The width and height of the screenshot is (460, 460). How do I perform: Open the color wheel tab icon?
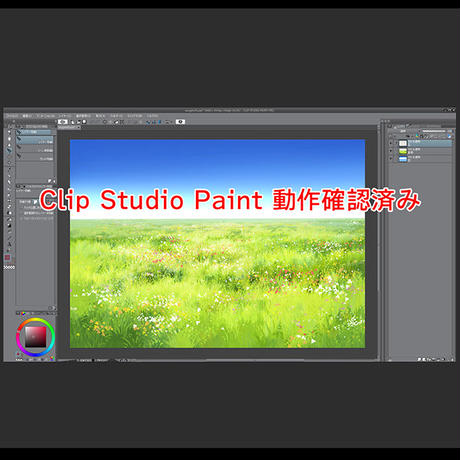23,313
